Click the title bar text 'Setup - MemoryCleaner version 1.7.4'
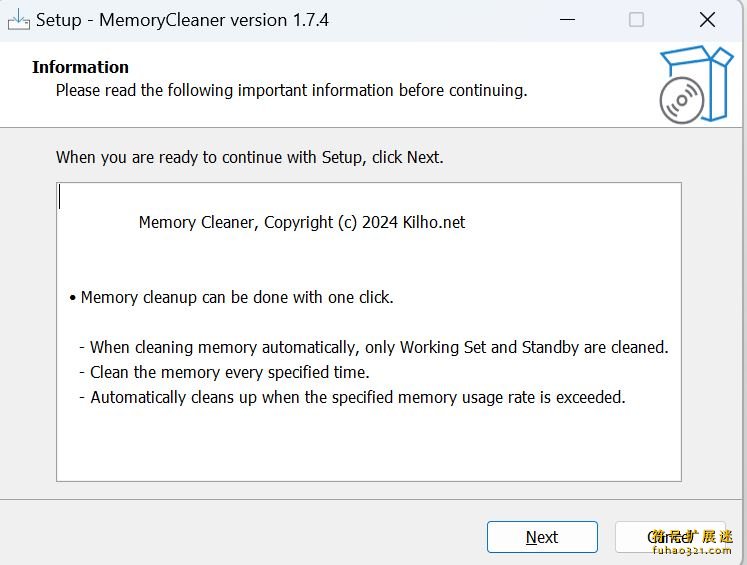 [182, 20]
